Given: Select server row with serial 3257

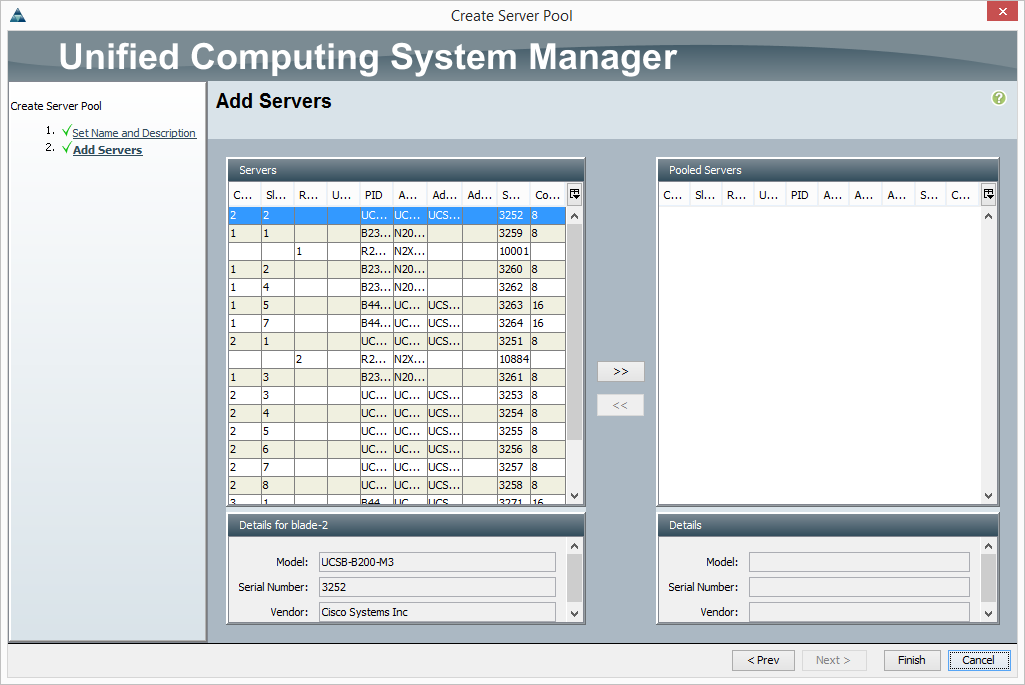Looking at the screenshot, I should tap(397, 467).
